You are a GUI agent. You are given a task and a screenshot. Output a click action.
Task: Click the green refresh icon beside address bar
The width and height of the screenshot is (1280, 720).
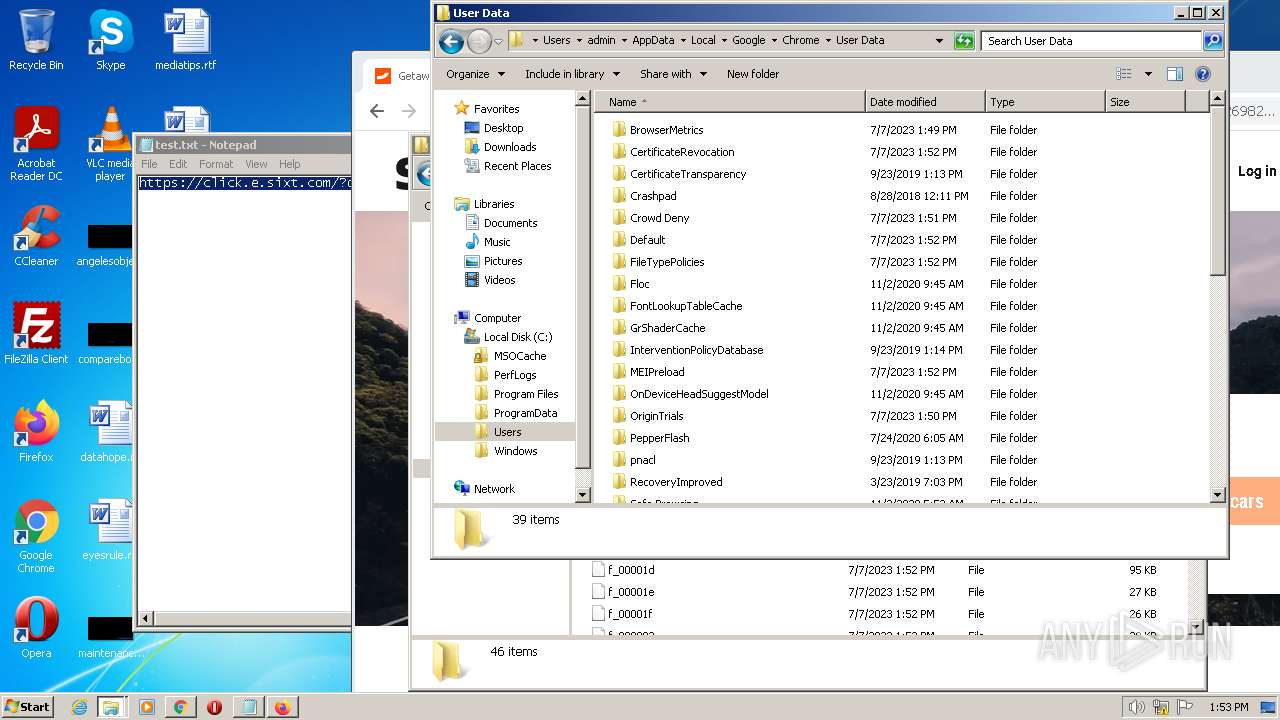coord(964,41)
